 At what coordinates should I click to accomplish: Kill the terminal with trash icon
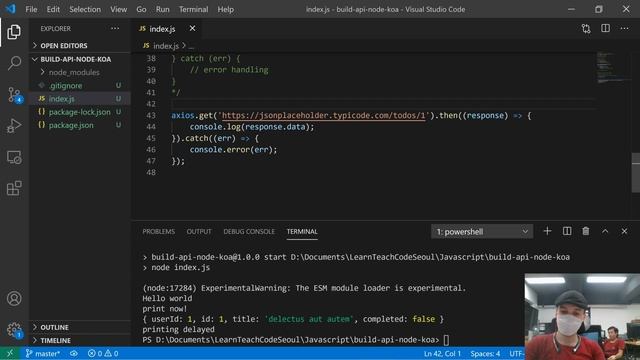(x=586, y=231)
